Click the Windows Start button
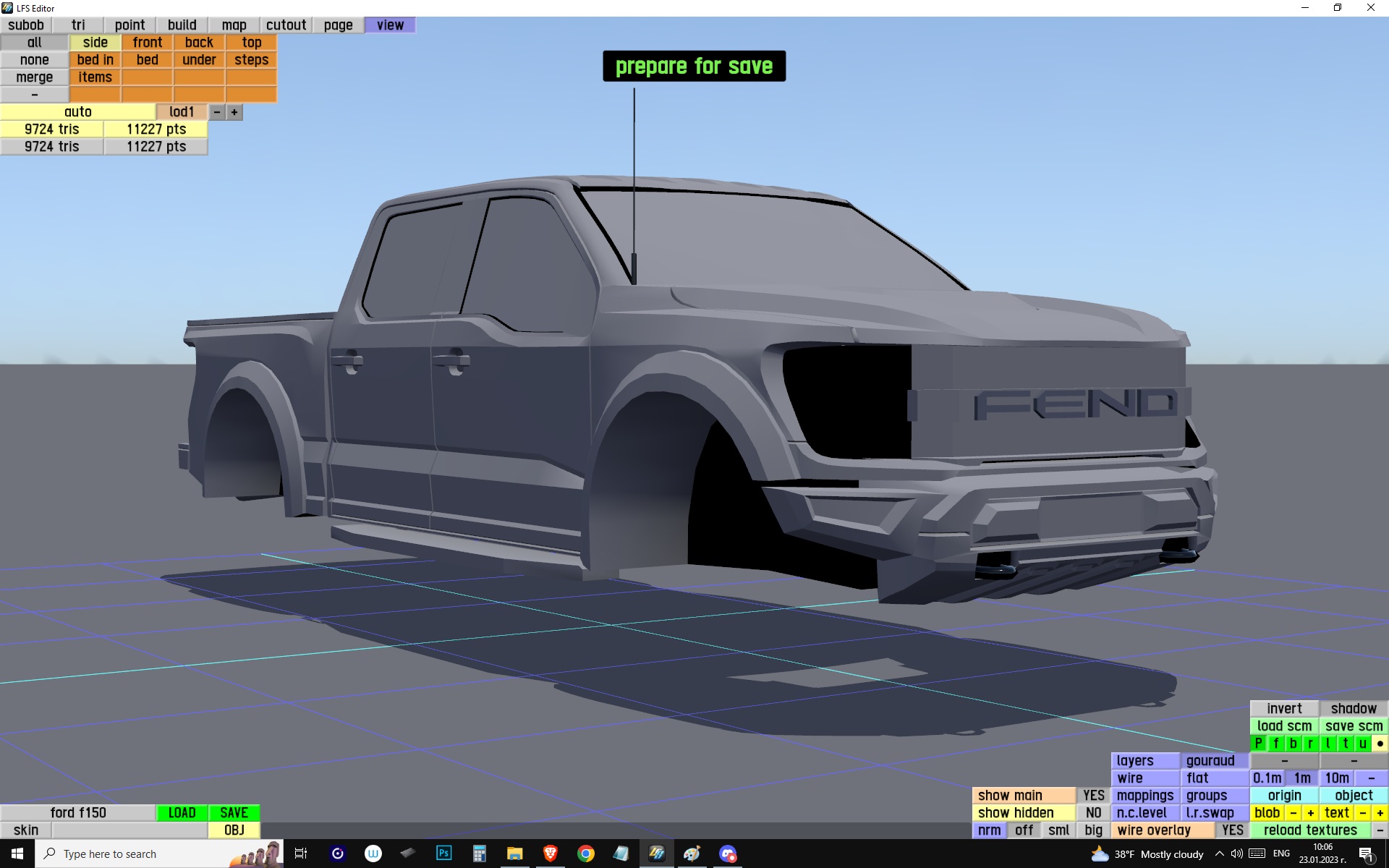The height and width of the screenshot is (868, 1389). [x=17, y=854]
